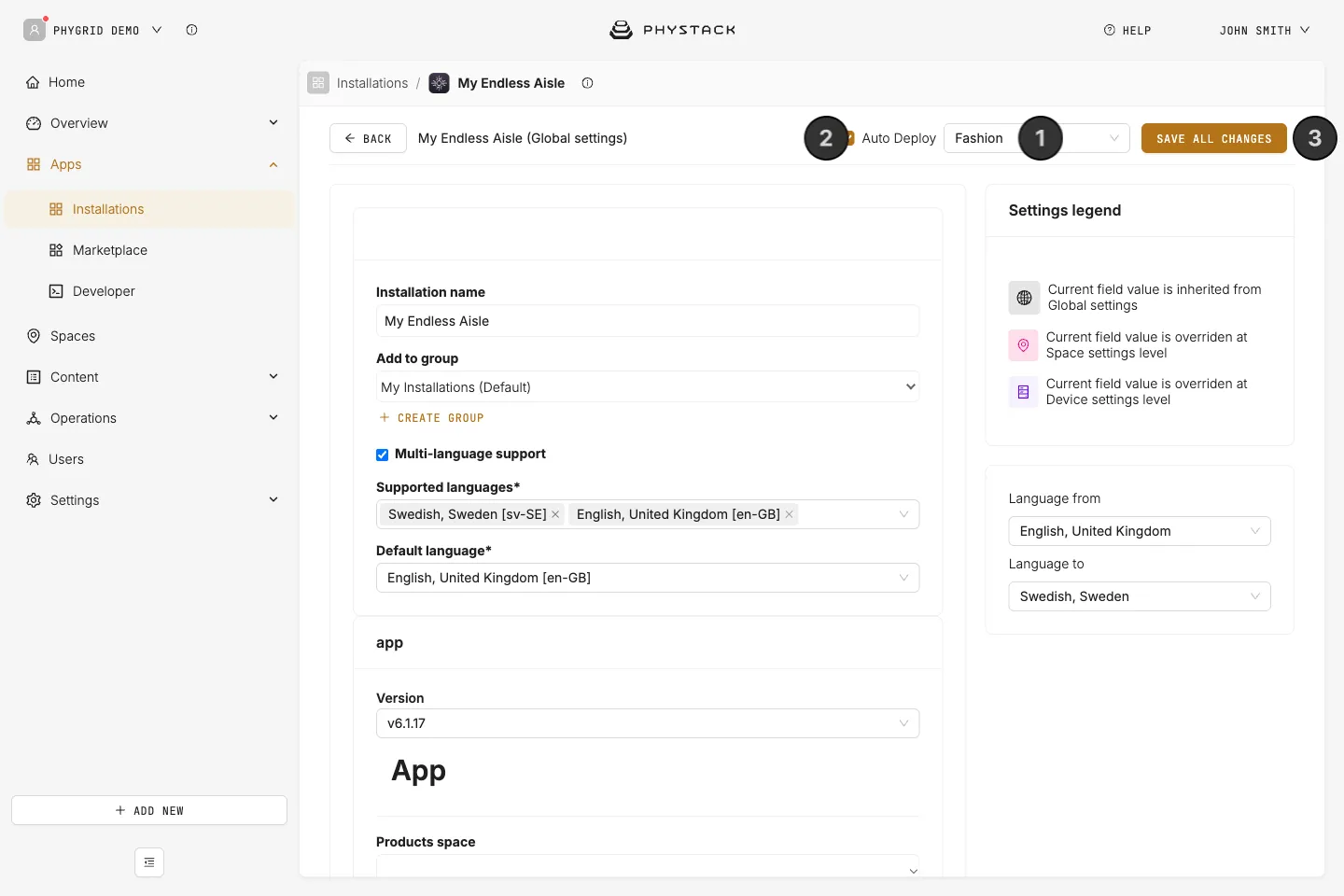
Task: Open Marketplace in sidebar
Action: point(149,250)
